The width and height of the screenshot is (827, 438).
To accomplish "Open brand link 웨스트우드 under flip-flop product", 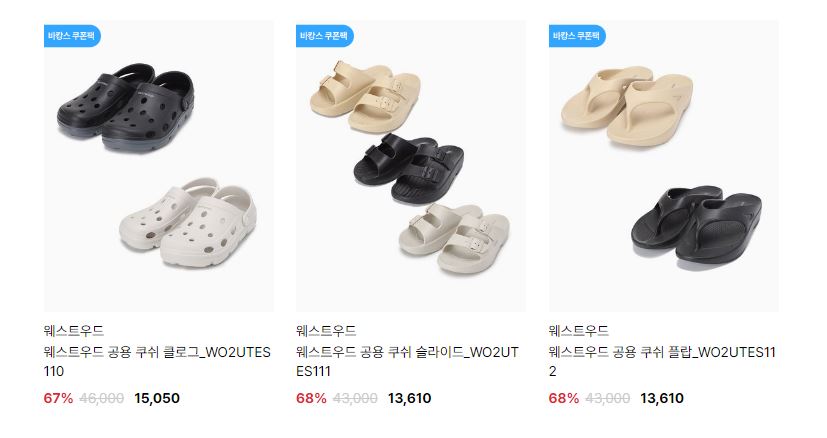I will [x=579, y=331].
